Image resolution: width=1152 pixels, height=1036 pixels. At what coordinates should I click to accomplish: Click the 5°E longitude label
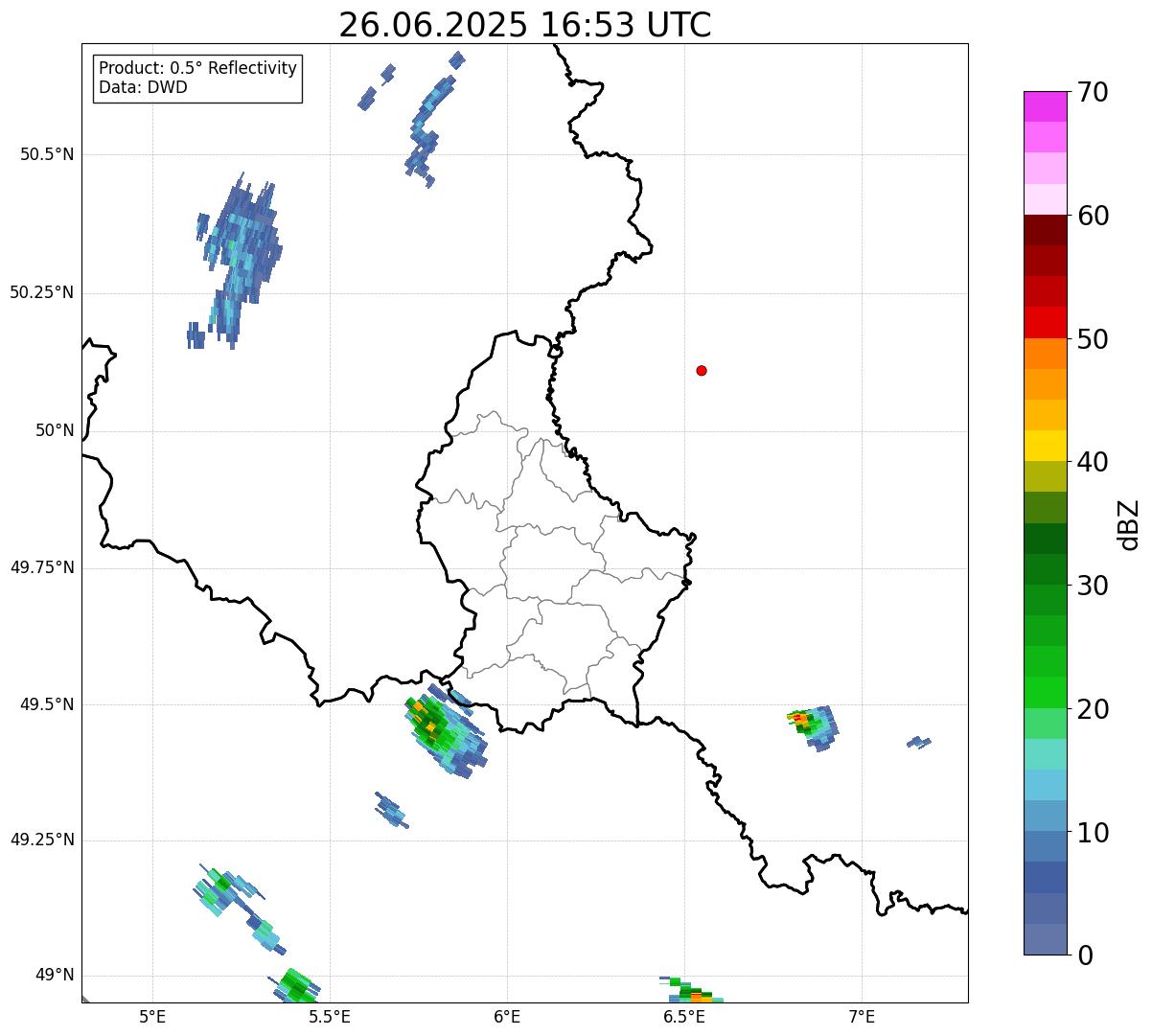pos(152,1016)
